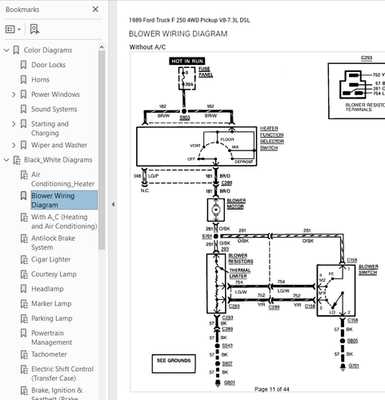Screen dimensions: 385x400
Task: Click the Blower Wiring Diagram bookmark icon
Action: click(x=23, y=196)
